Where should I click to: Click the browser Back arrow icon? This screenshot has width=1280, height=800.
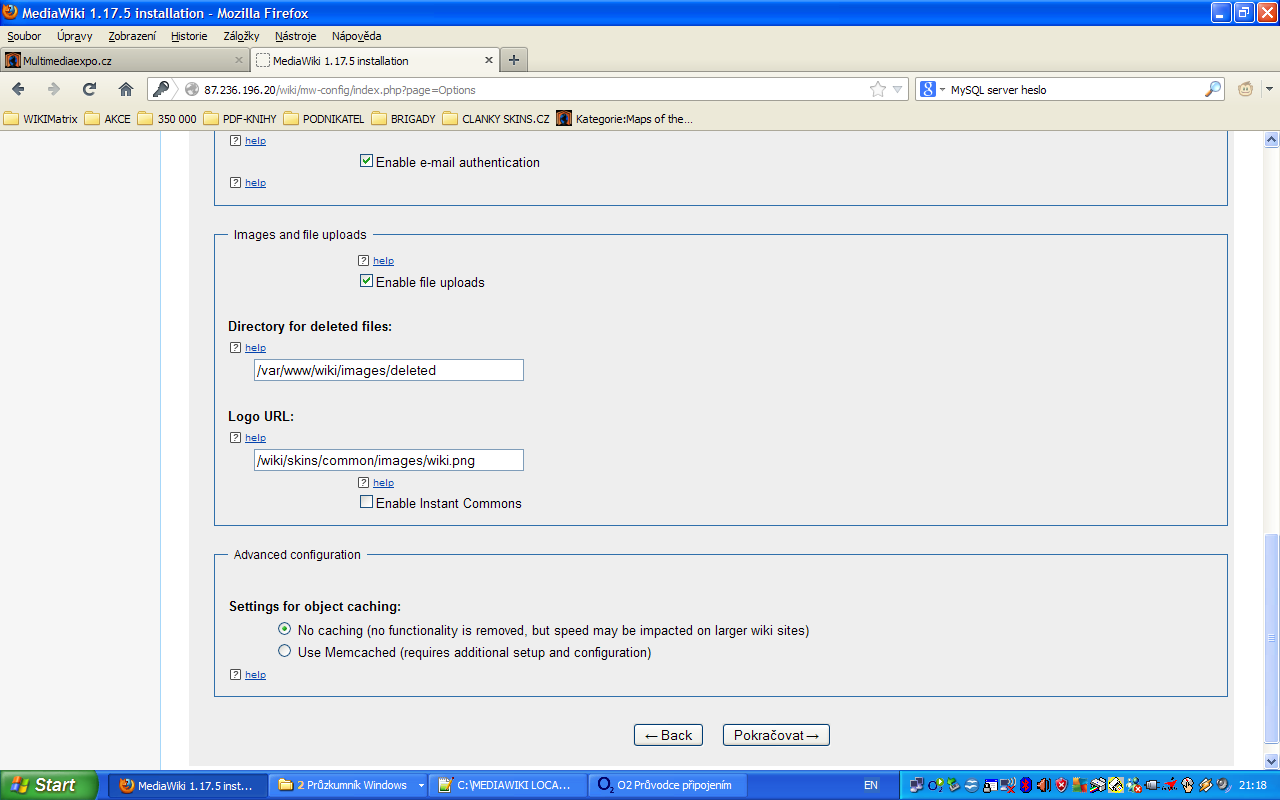19,89
